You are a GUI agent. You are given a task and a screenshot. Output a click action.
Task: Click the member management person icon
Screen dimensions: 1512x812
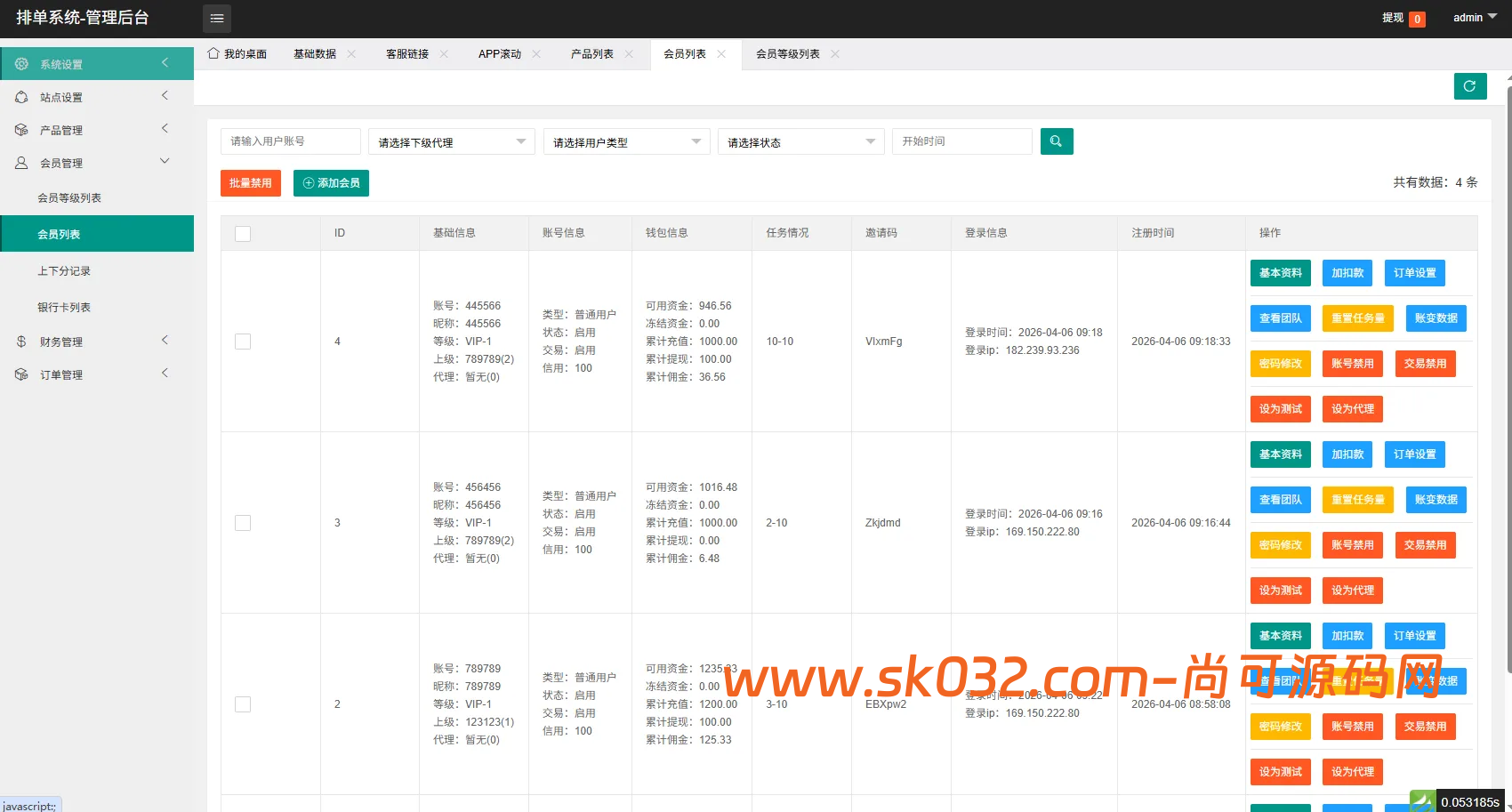pyautogui.click(x=21, y=163)
